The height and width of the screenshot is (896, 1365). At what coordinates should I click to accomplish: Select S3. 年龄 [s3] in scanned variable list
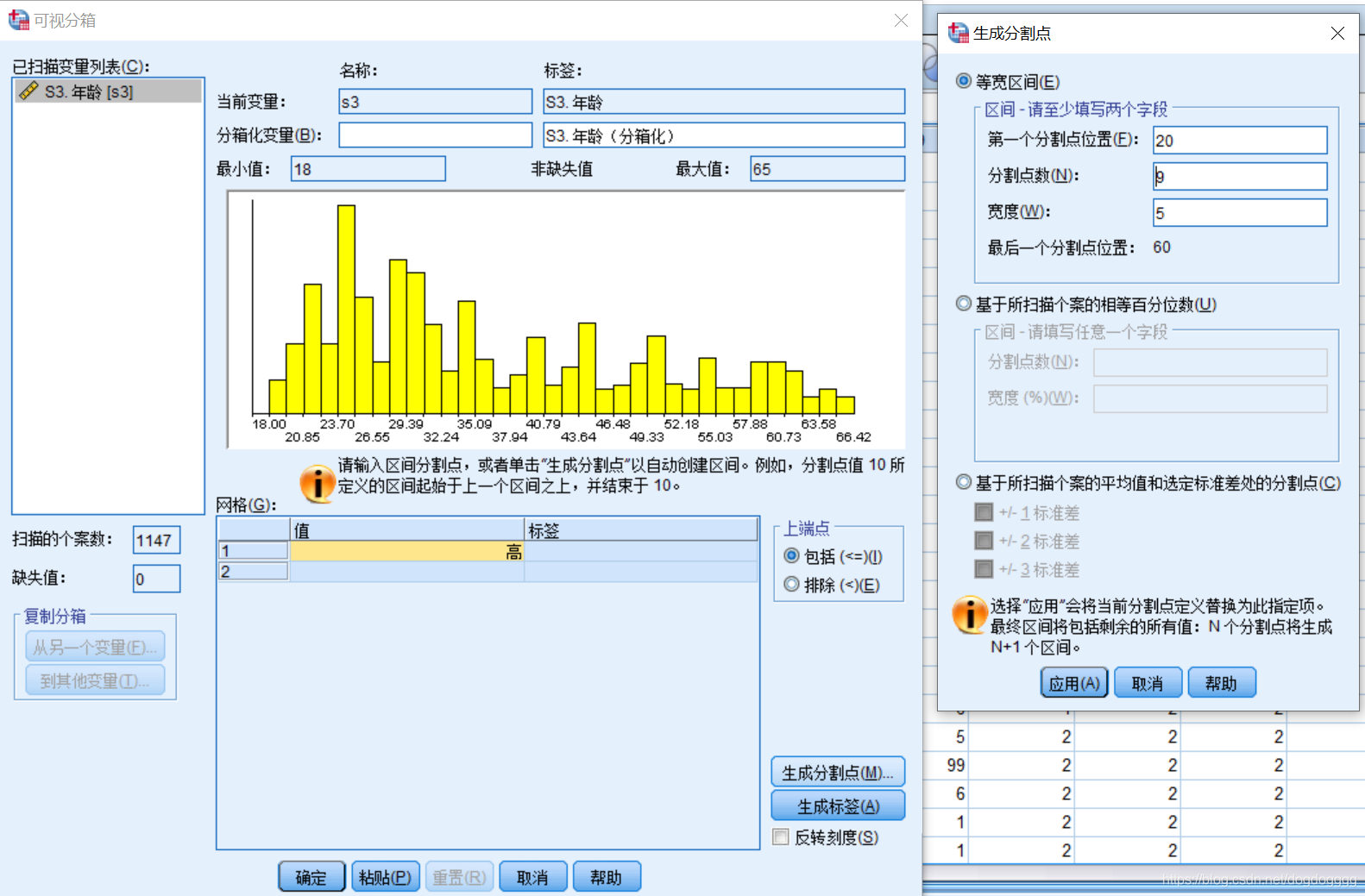tap(108, 91)
